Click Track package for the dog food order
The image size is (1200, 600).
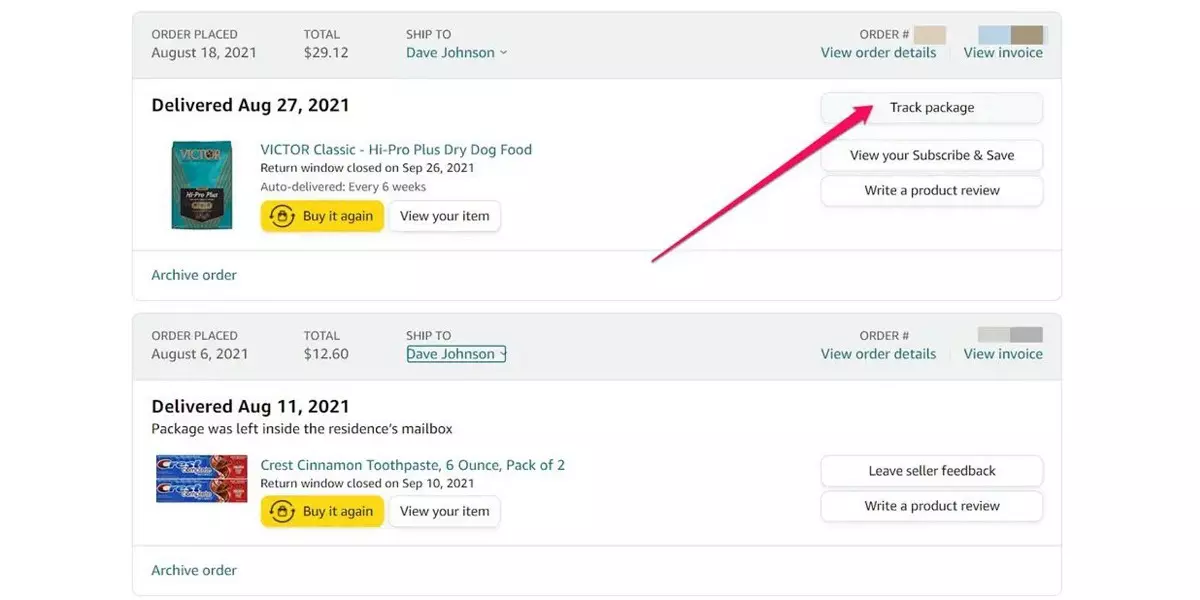tap(931, 107)
